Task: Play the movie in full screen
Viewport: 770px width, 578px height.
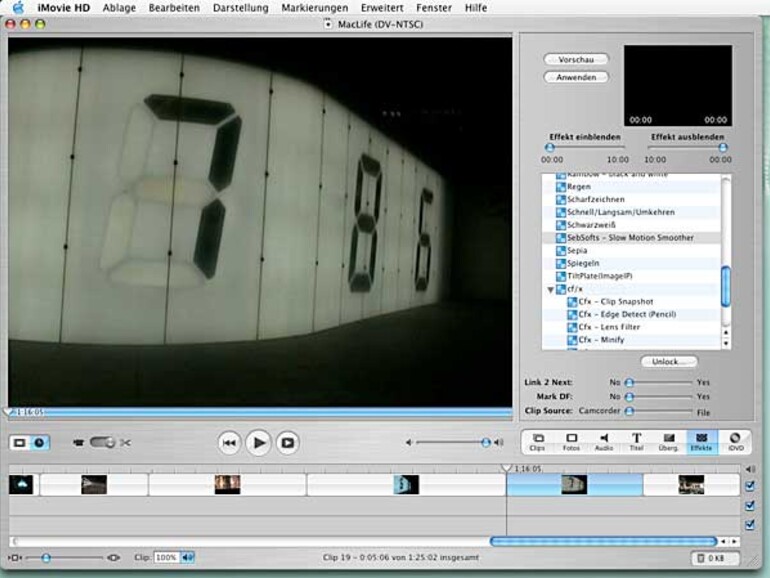Action: (287, 443)
